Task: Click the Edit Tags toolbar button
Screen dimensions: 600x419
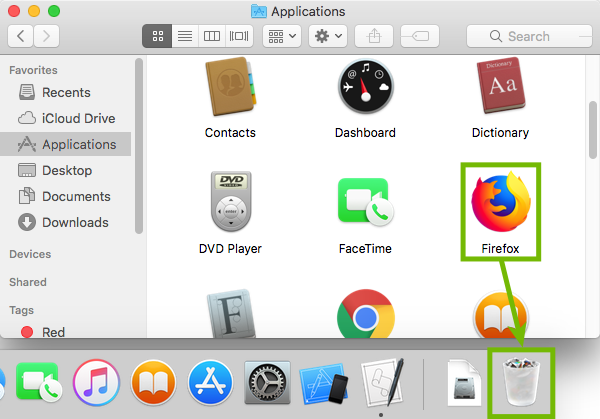Action: [x=420, y=36]
